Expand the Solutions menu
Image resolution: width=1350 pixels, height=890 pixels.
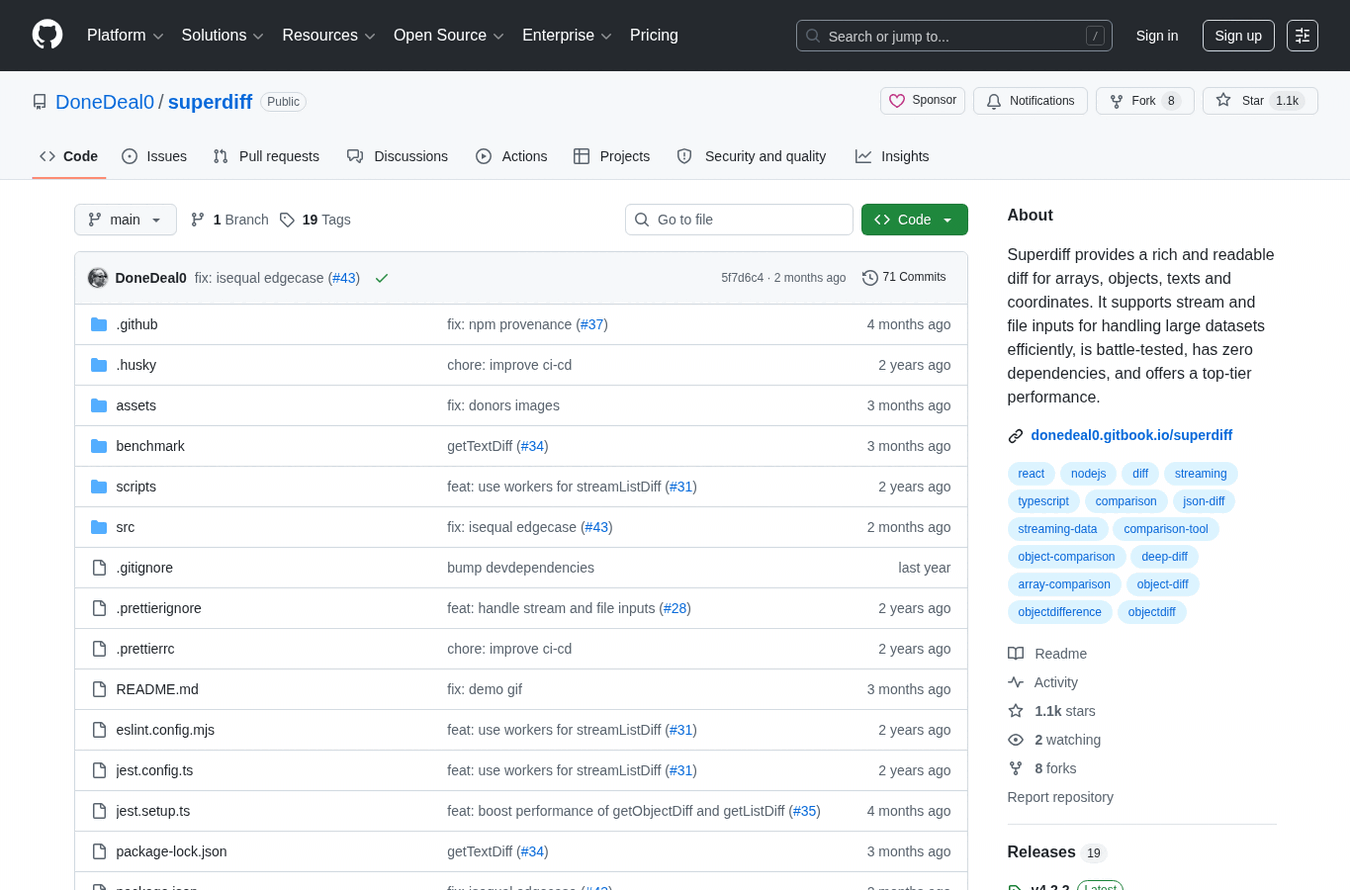pyautogui.click(x=223, y=36)
